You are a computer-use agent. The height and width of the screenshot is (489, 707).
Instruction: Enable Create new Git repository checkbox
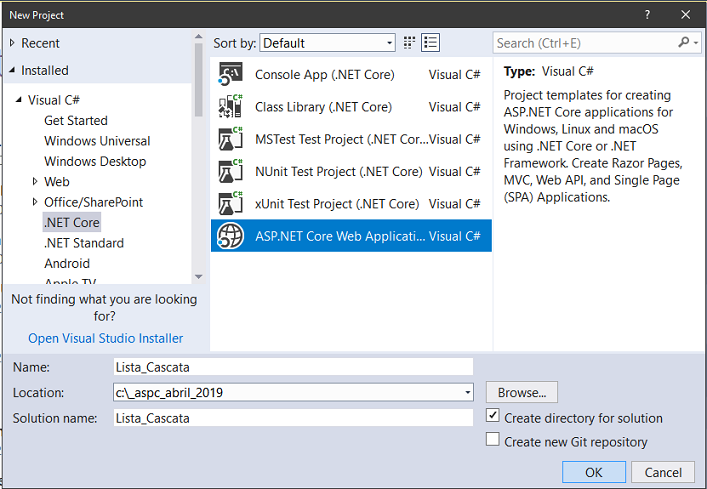click(x=493, y=439)
